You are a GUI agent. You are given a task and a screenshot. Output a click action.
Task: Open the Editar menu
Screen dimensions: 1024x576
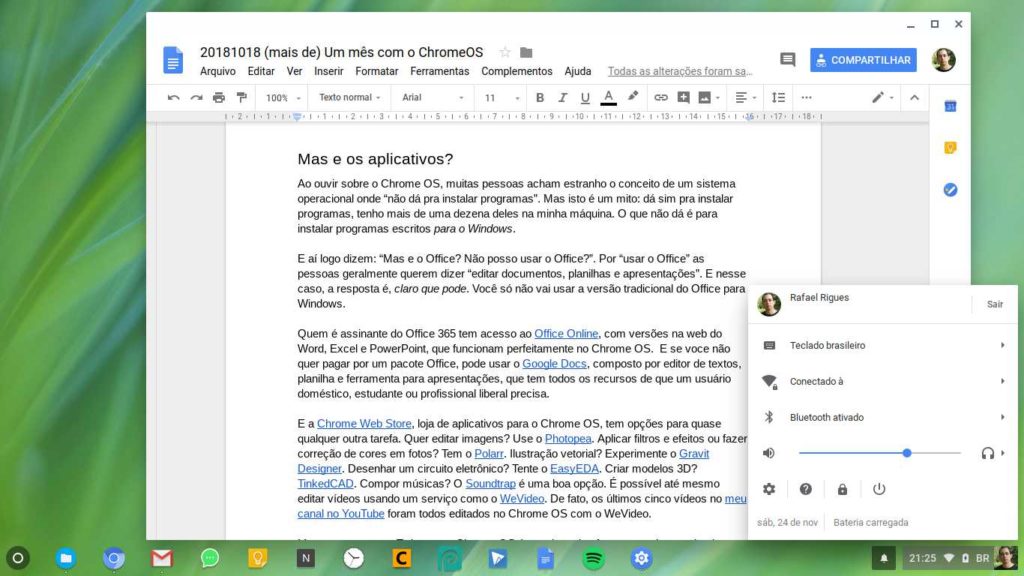coord(261,71)
